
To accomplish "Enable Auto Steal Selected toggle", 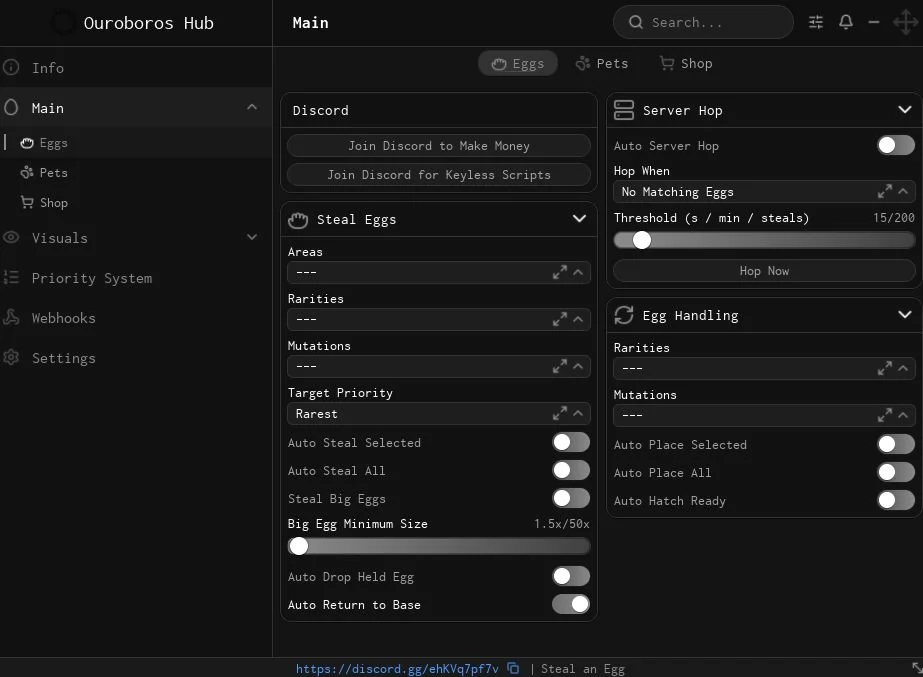I will (571, 442).
